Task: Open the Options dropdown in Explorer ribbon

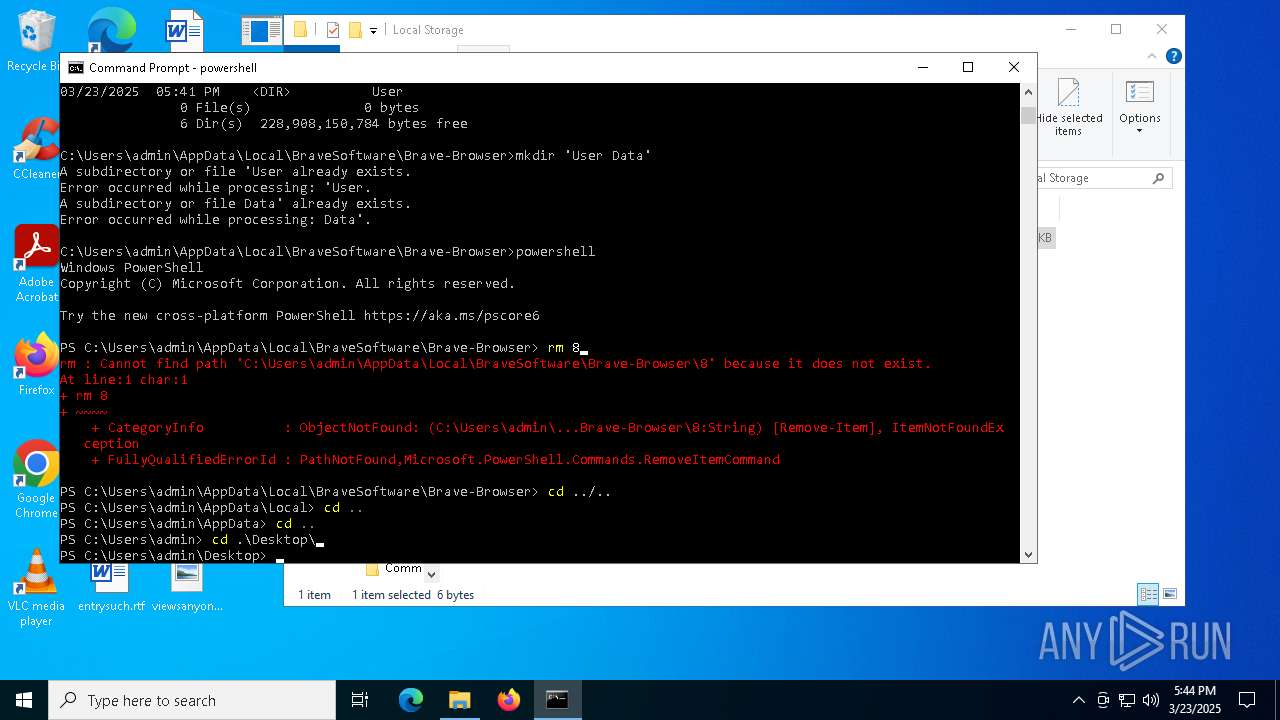Action: pyautogui.click(x=1140, y=108)
